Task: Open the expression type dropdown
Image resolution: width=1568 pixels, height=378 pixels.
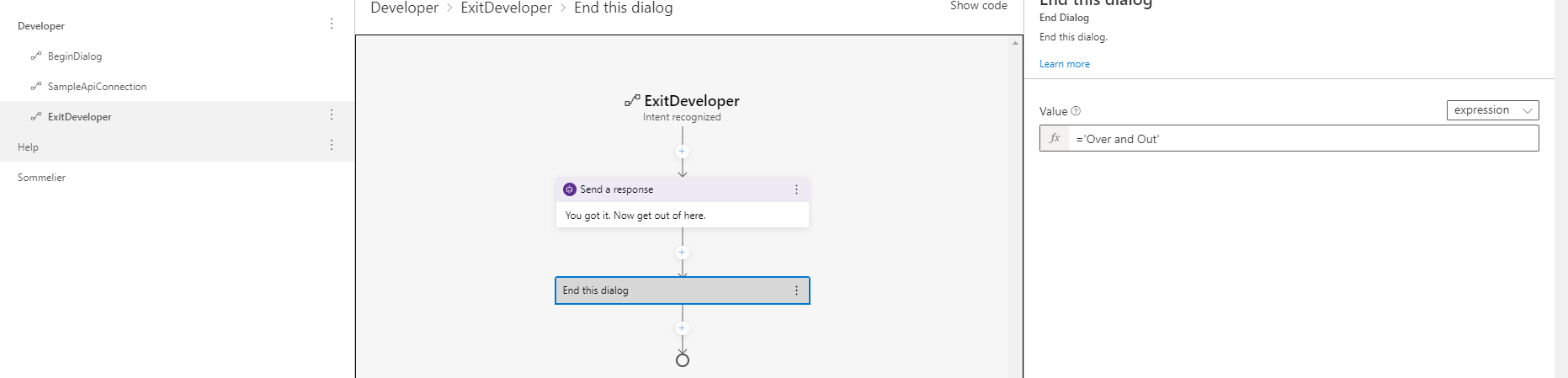Action: (x=1492, y=110)
